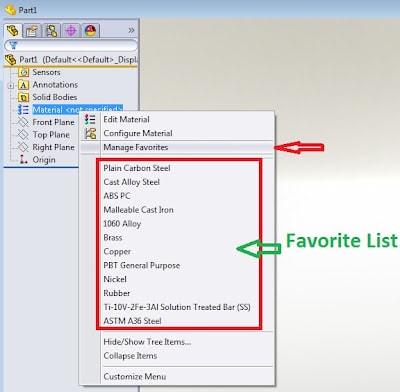This screenshot has height=392, width=400.
Task: Select the Sensors tree item
Action: [46, 72]
